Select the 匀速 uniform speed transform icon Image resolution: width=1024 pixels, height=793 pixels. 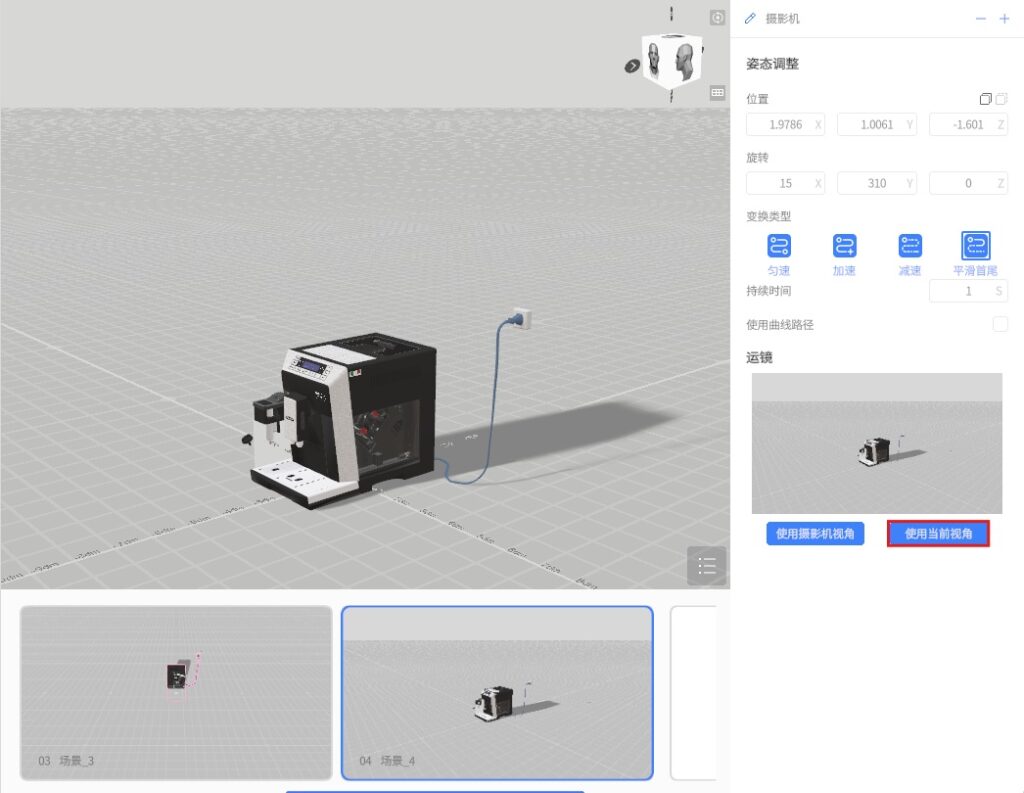point(779,246)
